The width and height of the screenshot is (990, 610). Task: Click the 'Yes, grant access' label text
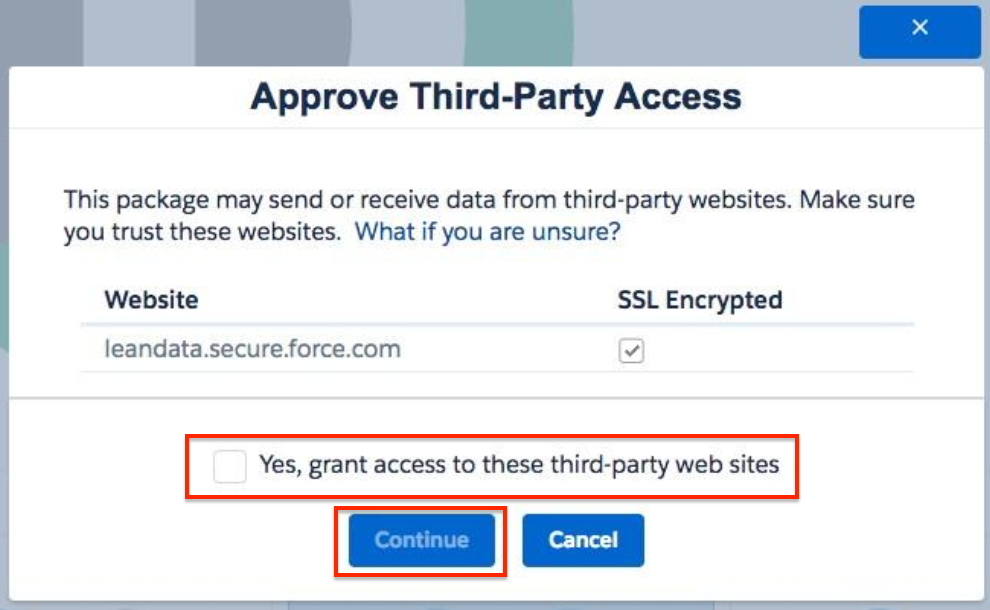click(518, 464)
